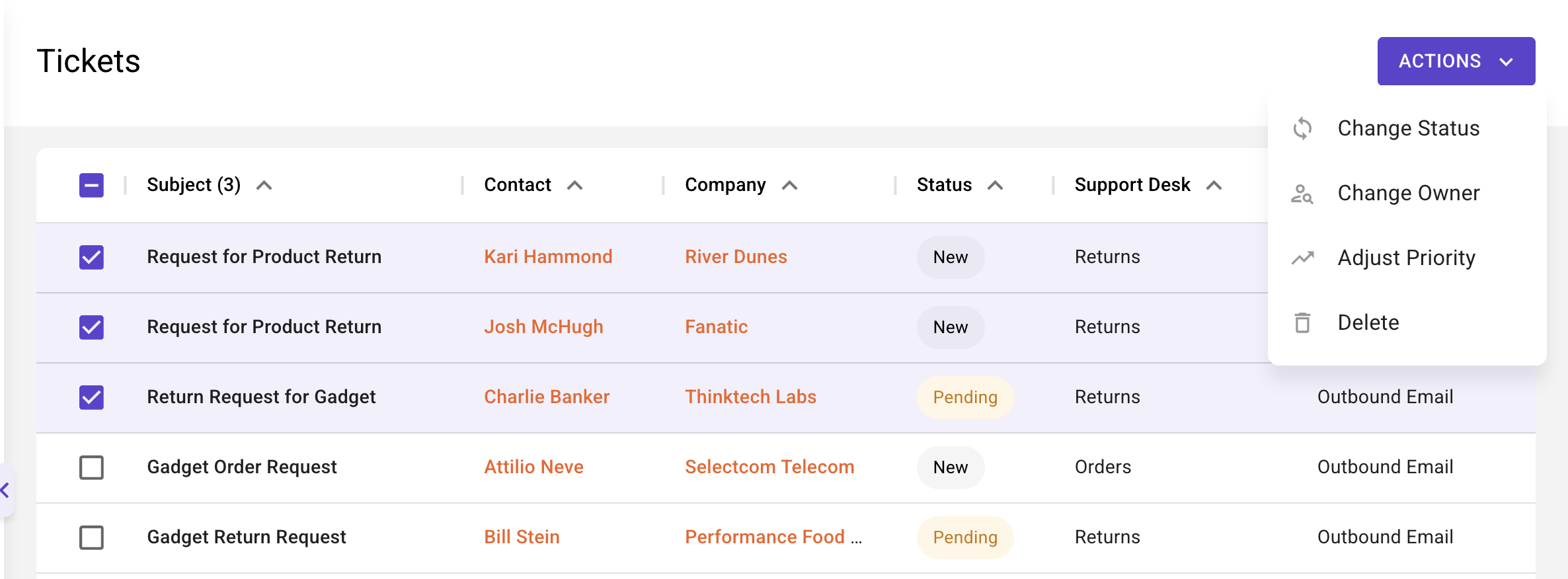Sort tickets by Contact column arrow

(575, 186)
